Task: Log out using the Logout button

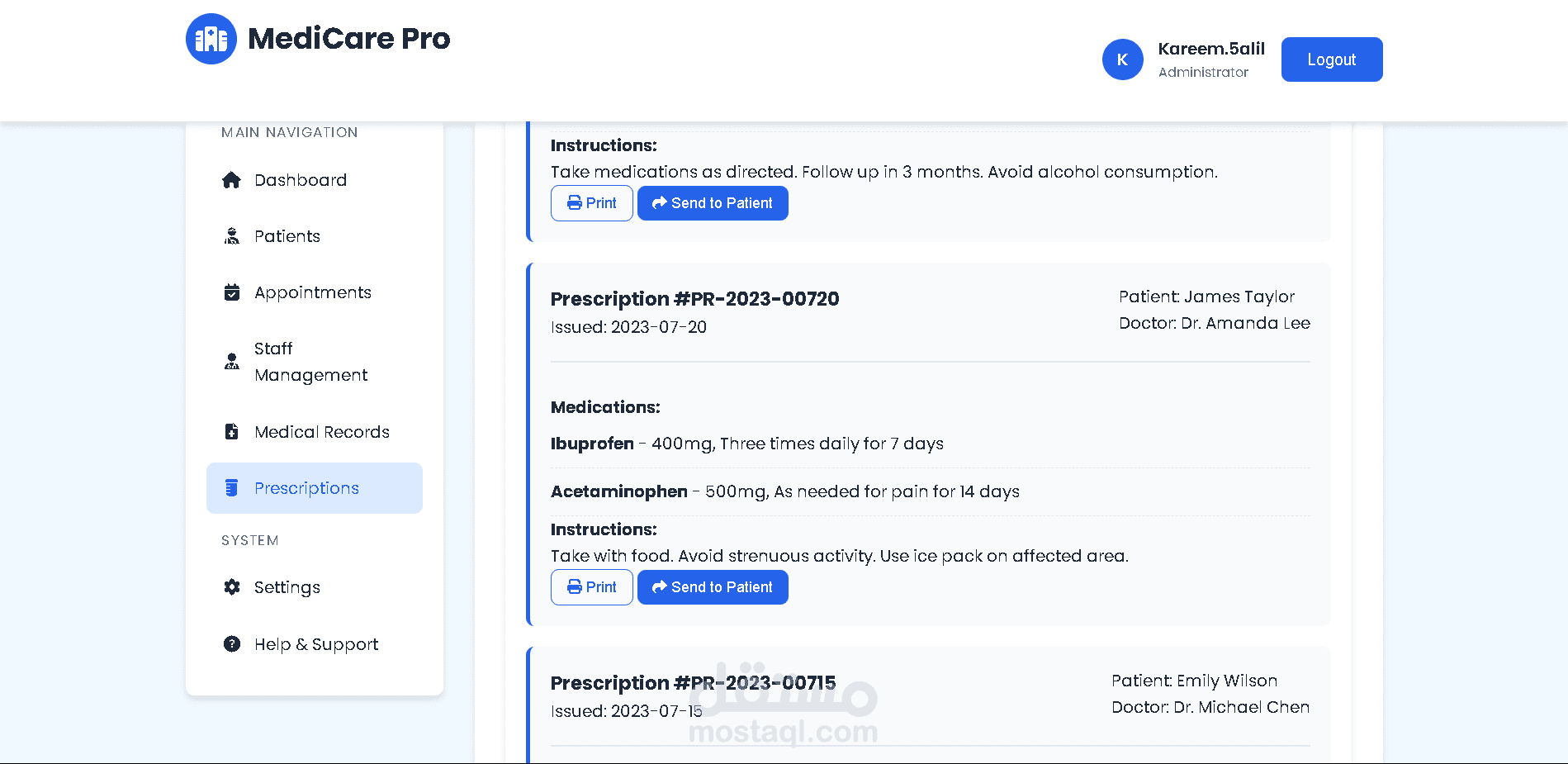Action: (x=1331, y=59)
